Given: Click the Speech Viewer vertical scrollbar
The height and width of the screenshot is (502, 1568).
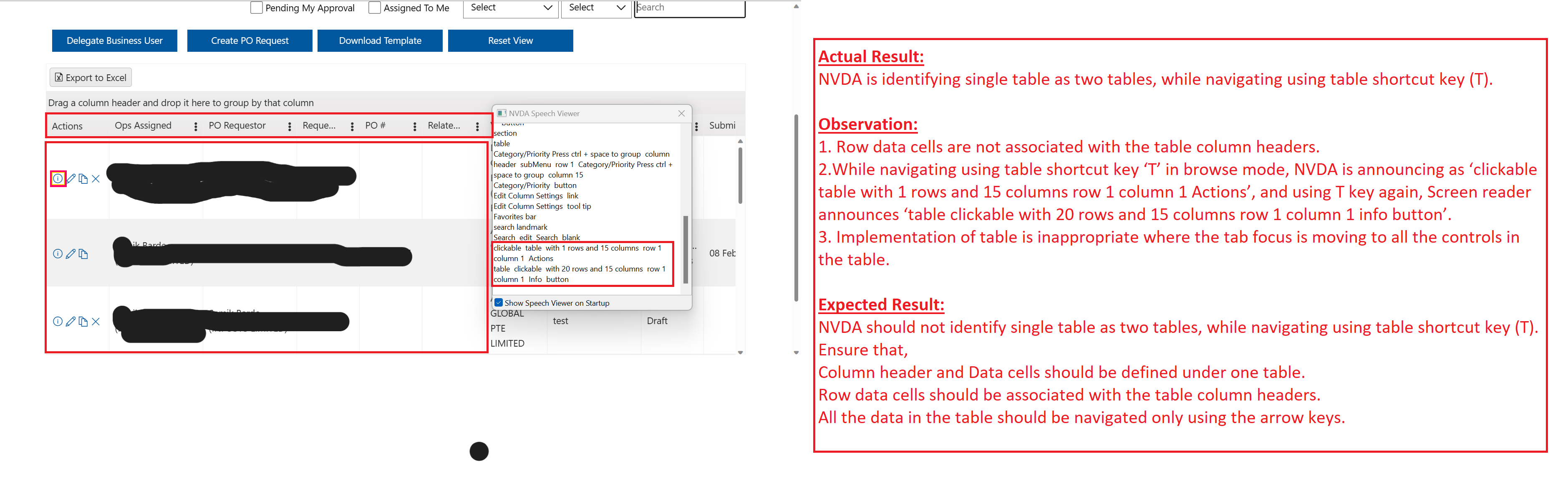Looking at the screenshot, I should point(686,249).
